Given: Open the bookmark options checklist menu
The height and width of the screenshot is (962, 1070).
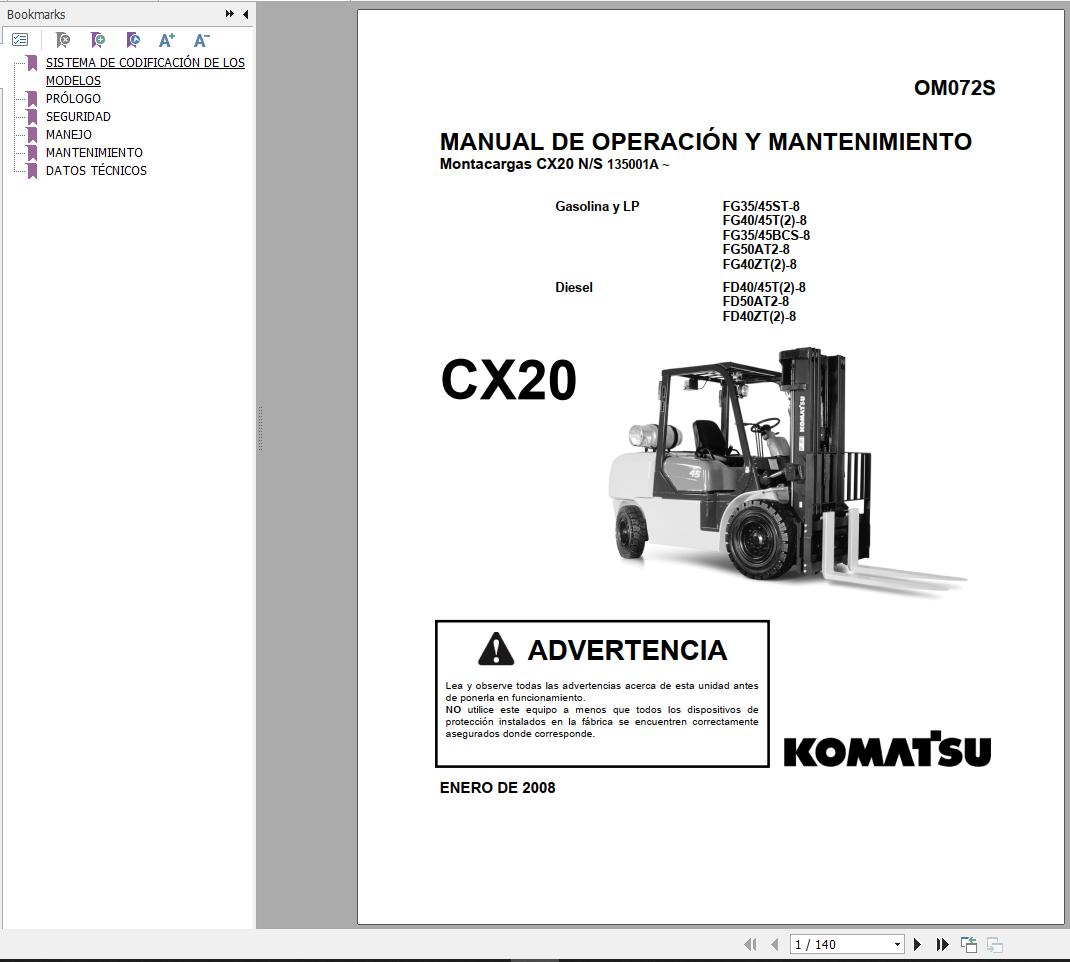Looking at the screenshot, I should (x=20, y=40).
